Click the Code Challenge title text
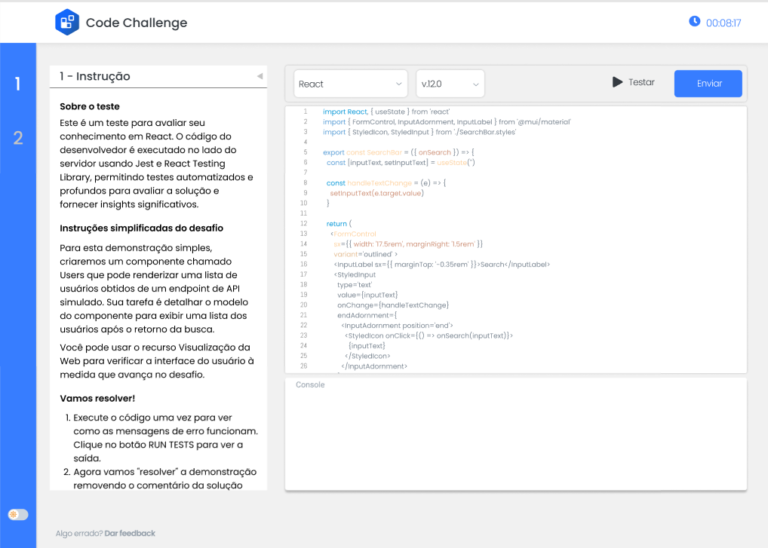This screenshot has height=548, width=768. [136, 22]
